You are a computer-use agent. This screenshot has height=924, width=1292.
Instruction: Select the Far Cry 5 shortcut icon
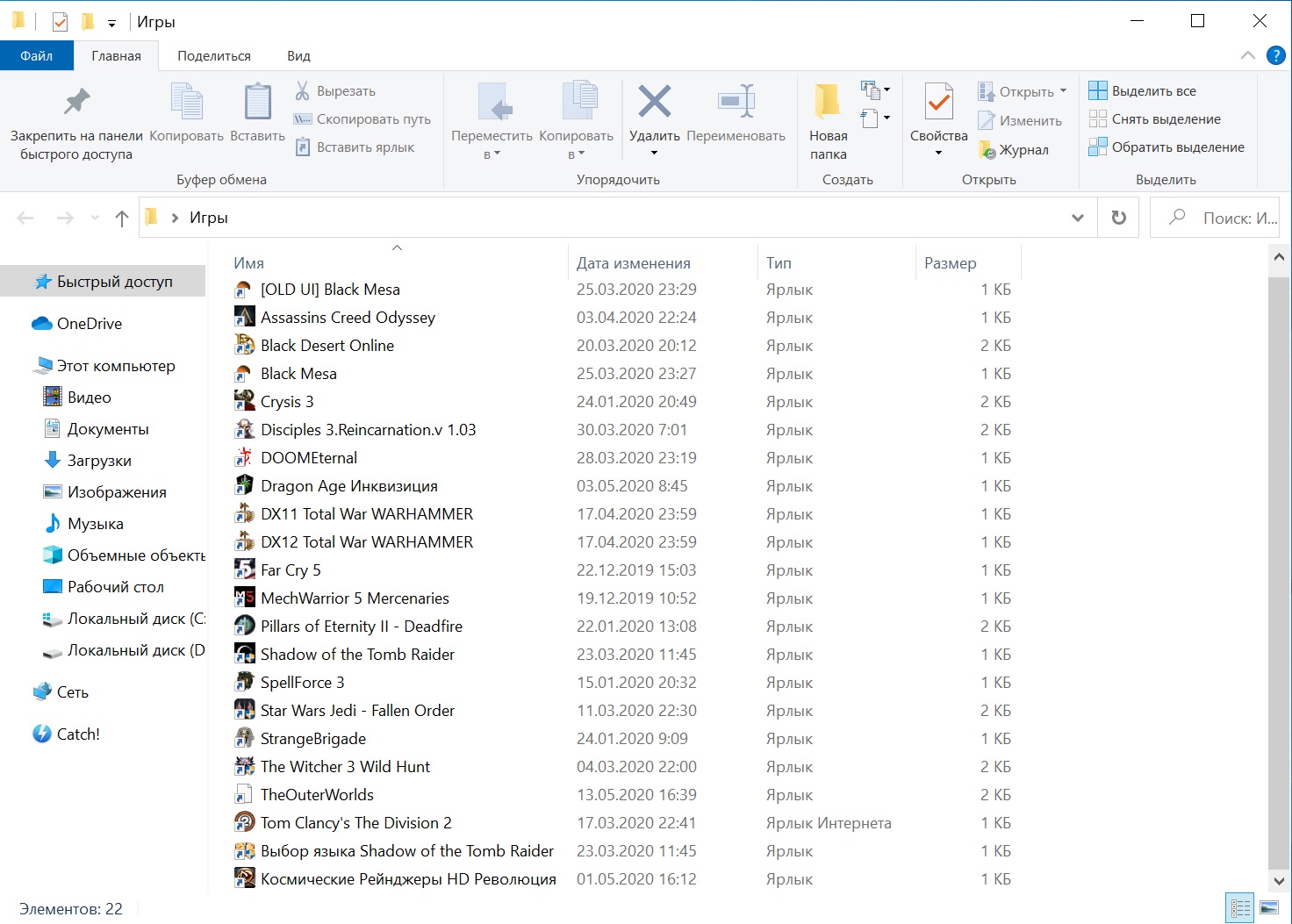[244, 570]
